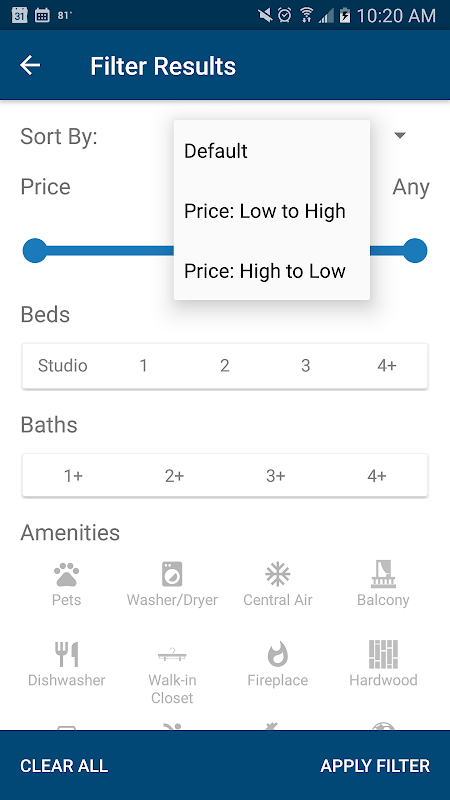Select the Washer/Dryer amenity icon

tap(172, 574)
